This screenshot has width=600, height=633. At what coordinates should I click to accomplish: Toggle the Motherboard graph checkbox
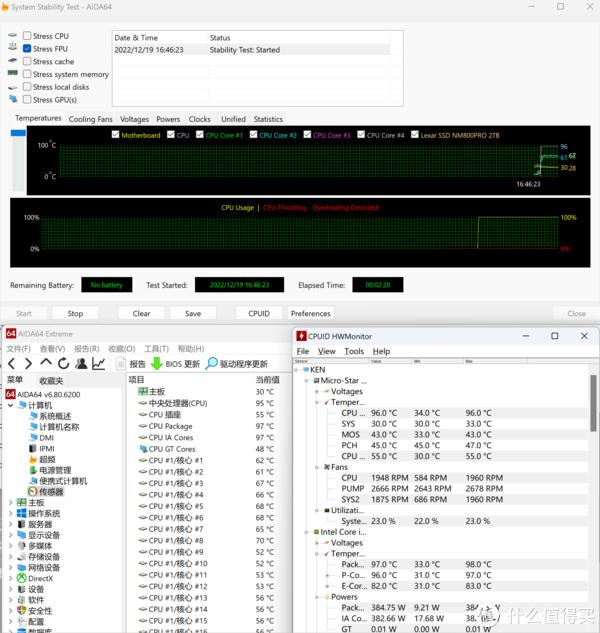[x=115, y=134]
